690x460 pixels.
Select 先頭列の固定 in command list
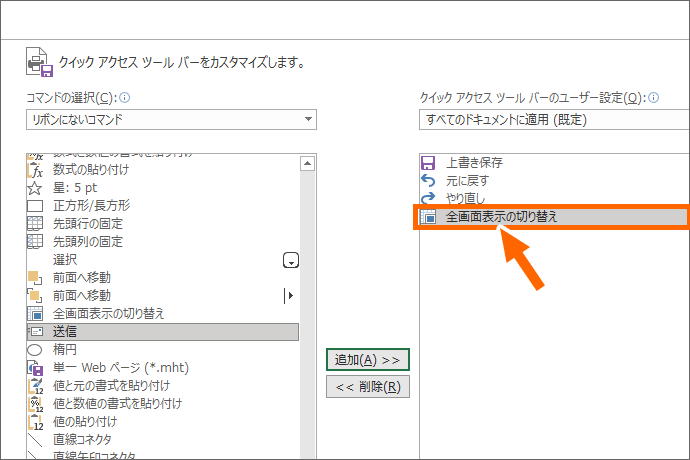tap(88, 242)
